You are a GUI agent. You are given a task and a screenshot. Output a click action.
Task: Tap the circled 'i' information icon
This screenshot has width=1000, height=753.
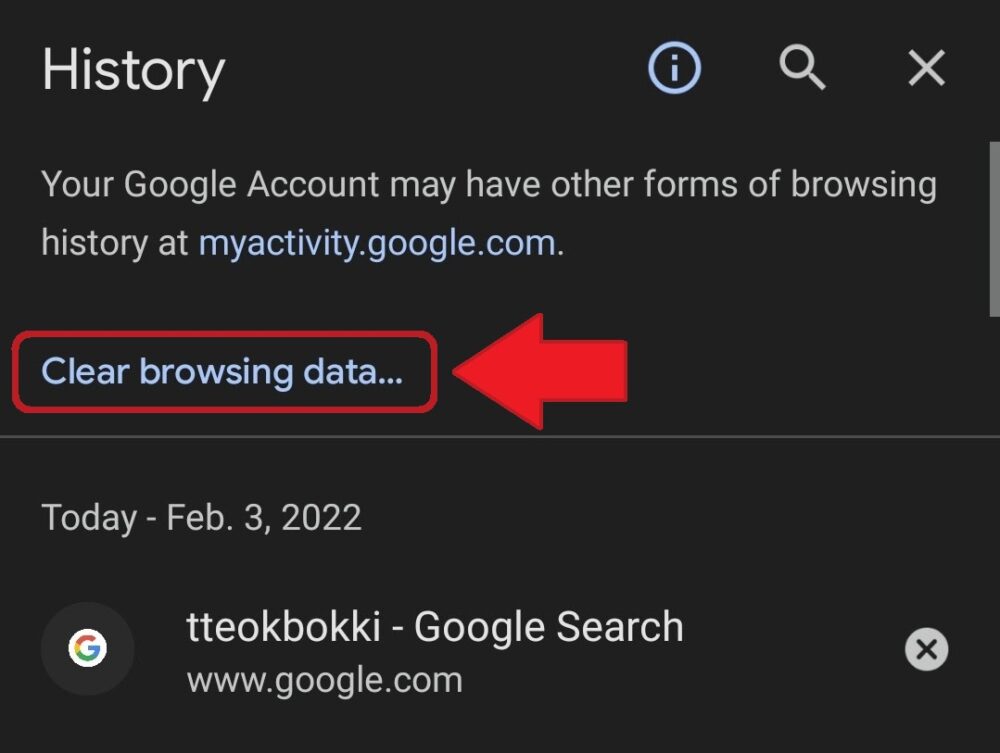[x=674, y=68]
